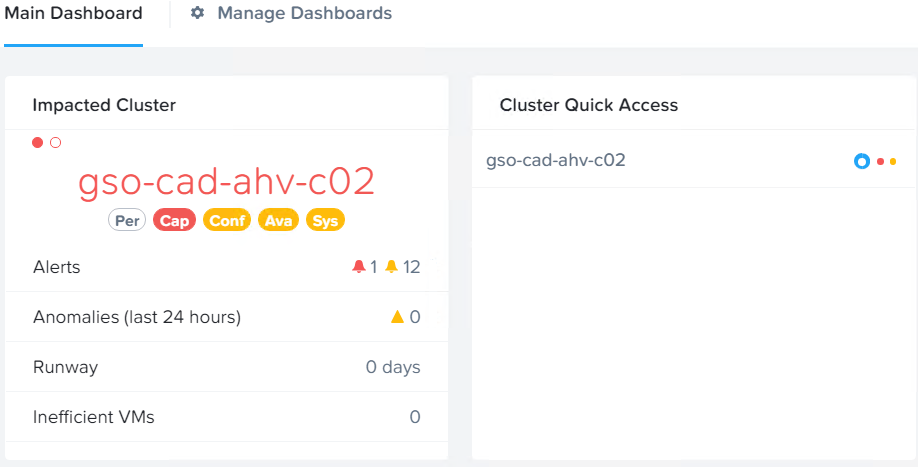Click the Sys health badge

tap(326, 221)
